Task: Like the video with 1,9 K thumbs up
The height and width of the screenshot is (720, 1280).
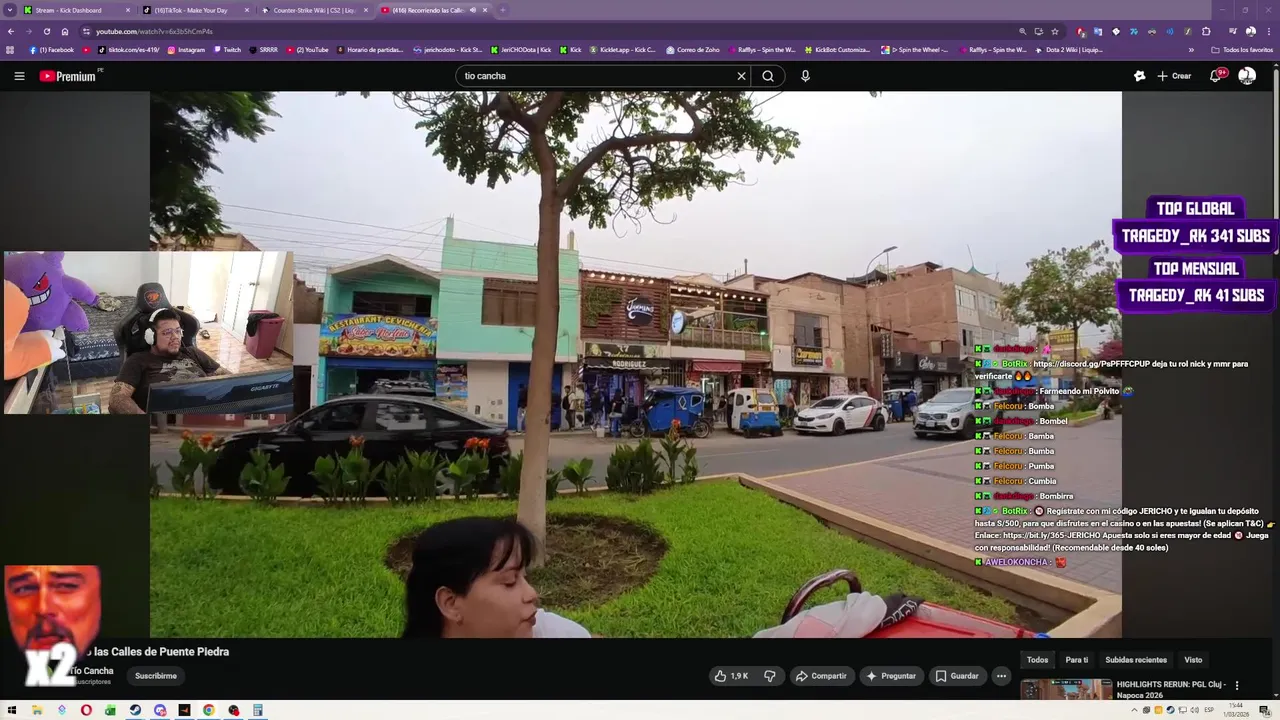Action: point(731,676)
